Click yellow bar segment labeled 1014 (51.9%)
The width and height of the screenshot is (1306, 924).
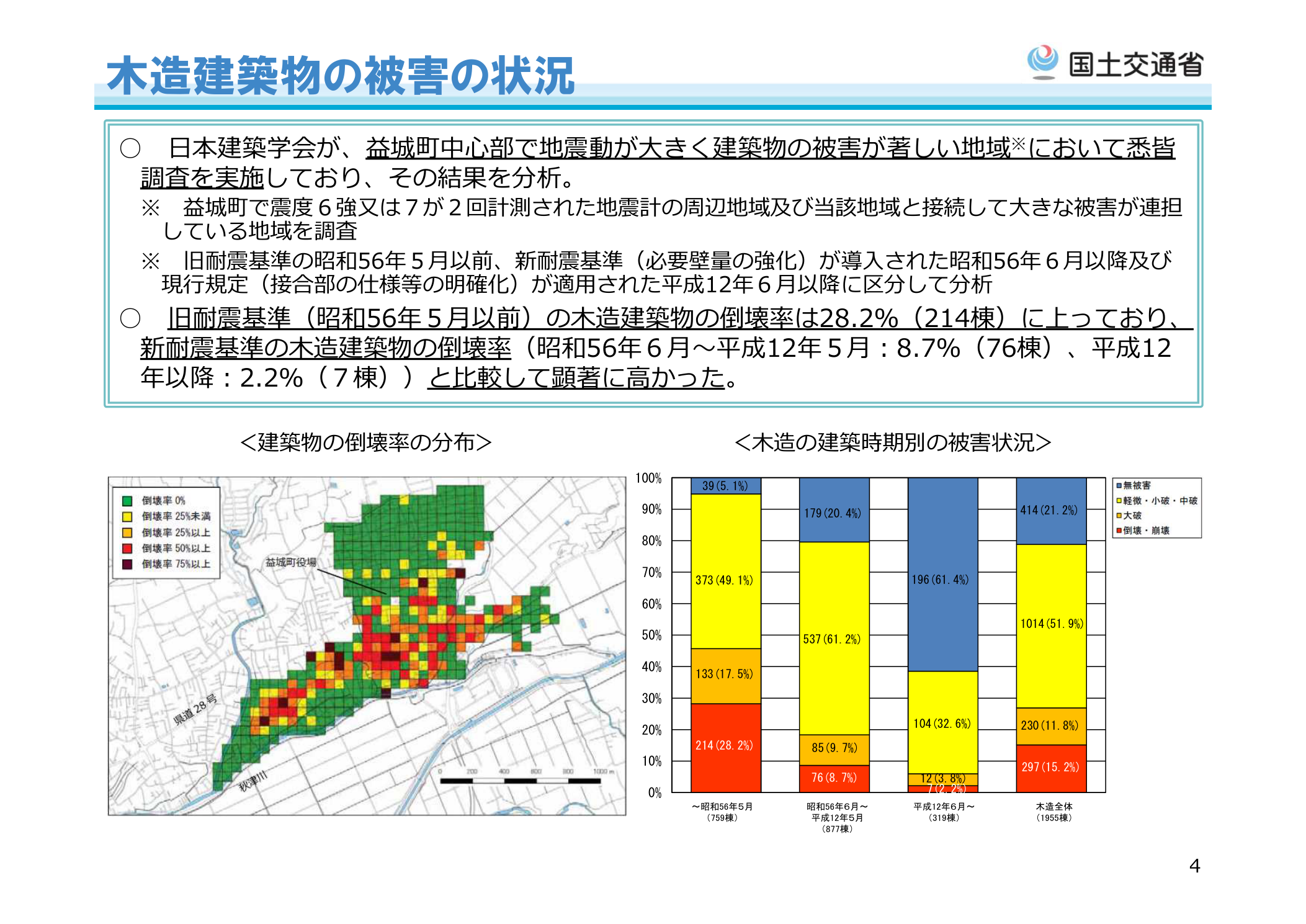(1051, 626)
